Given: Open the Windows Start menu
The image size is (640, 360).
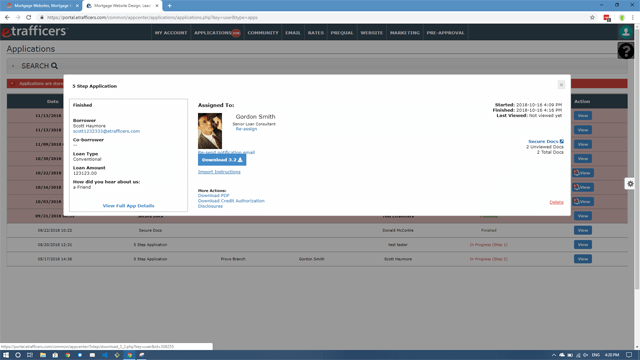Looking at the screenshot, I should [x=6, y=355].
